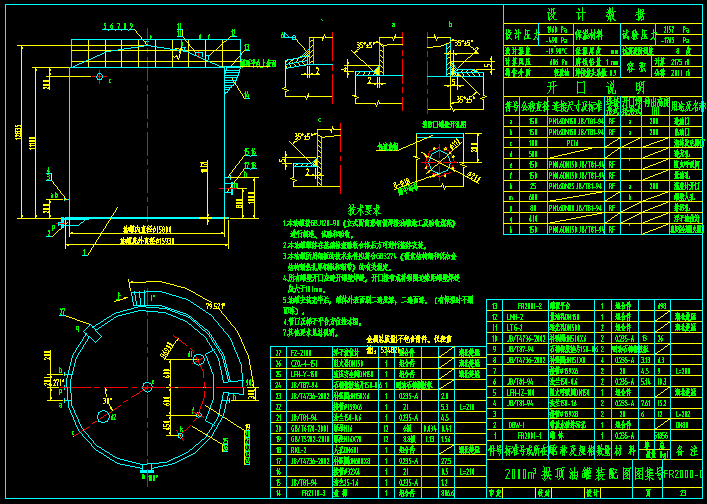
Task: Select the bolt circle flange detail
Action: tap(438, 160)
